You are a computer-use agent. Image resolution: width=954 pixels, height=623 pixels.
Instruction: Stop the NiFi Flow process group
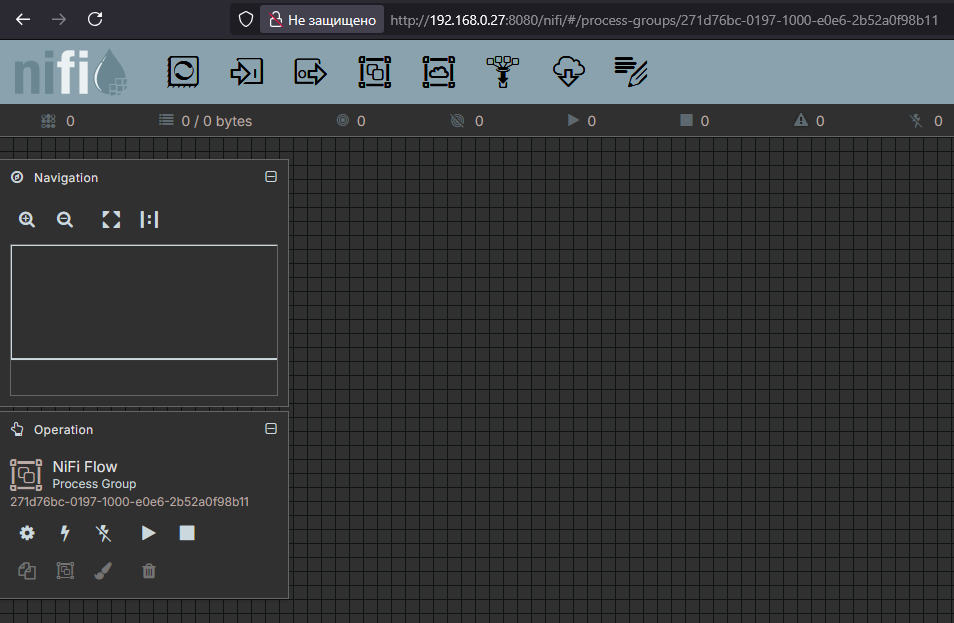pyautogui.click(x=186, y=533)
